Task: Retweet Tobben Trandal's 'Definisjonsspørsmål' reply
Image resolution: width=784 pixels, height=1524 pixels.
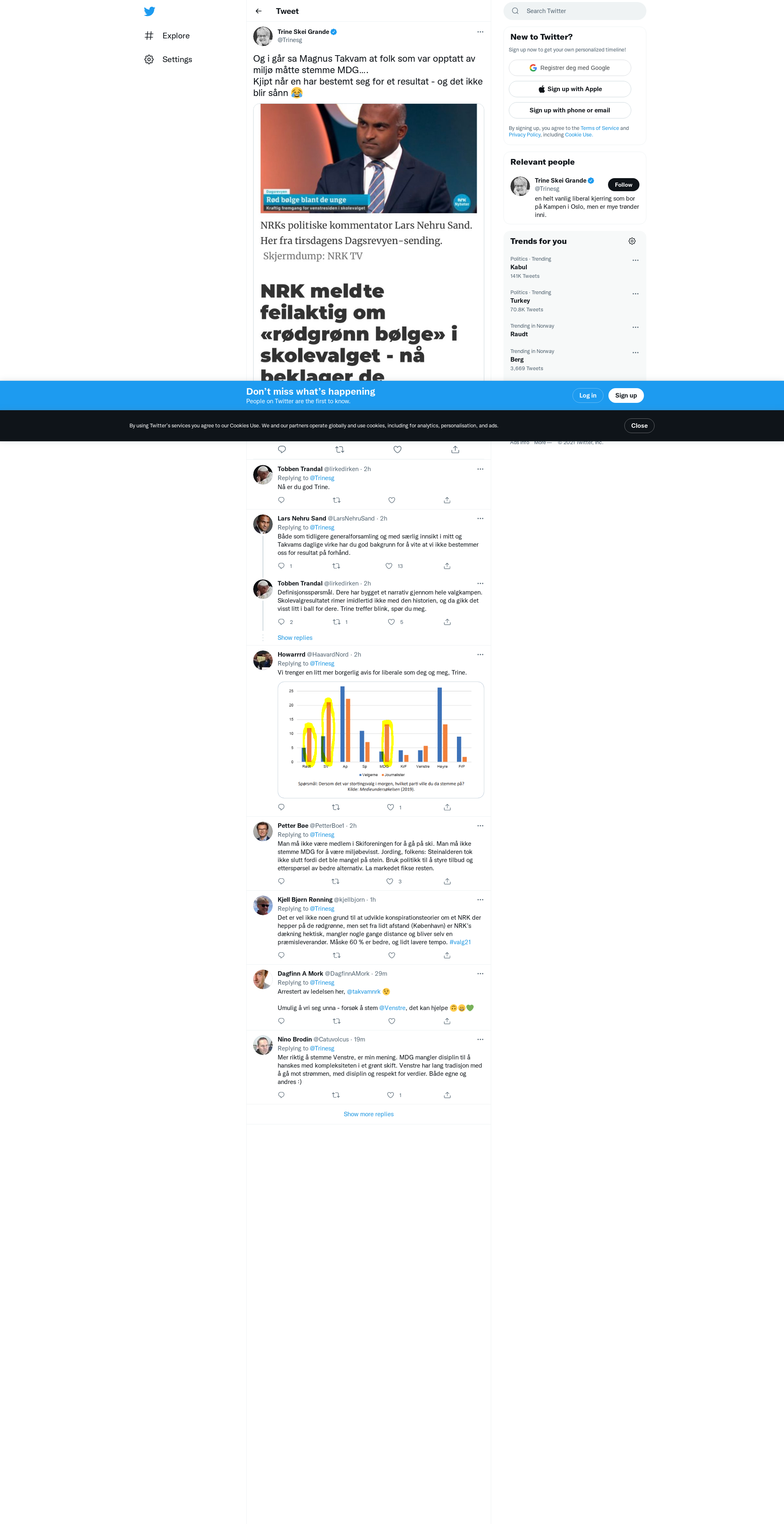Action: point(336,622)
